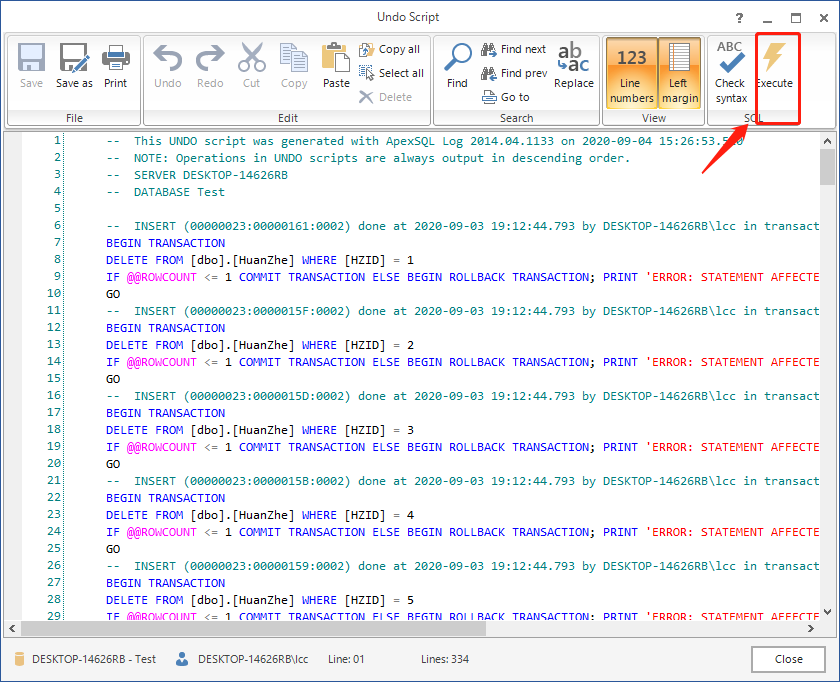
Task: Open Go to line
Action: tap(505, 97)
